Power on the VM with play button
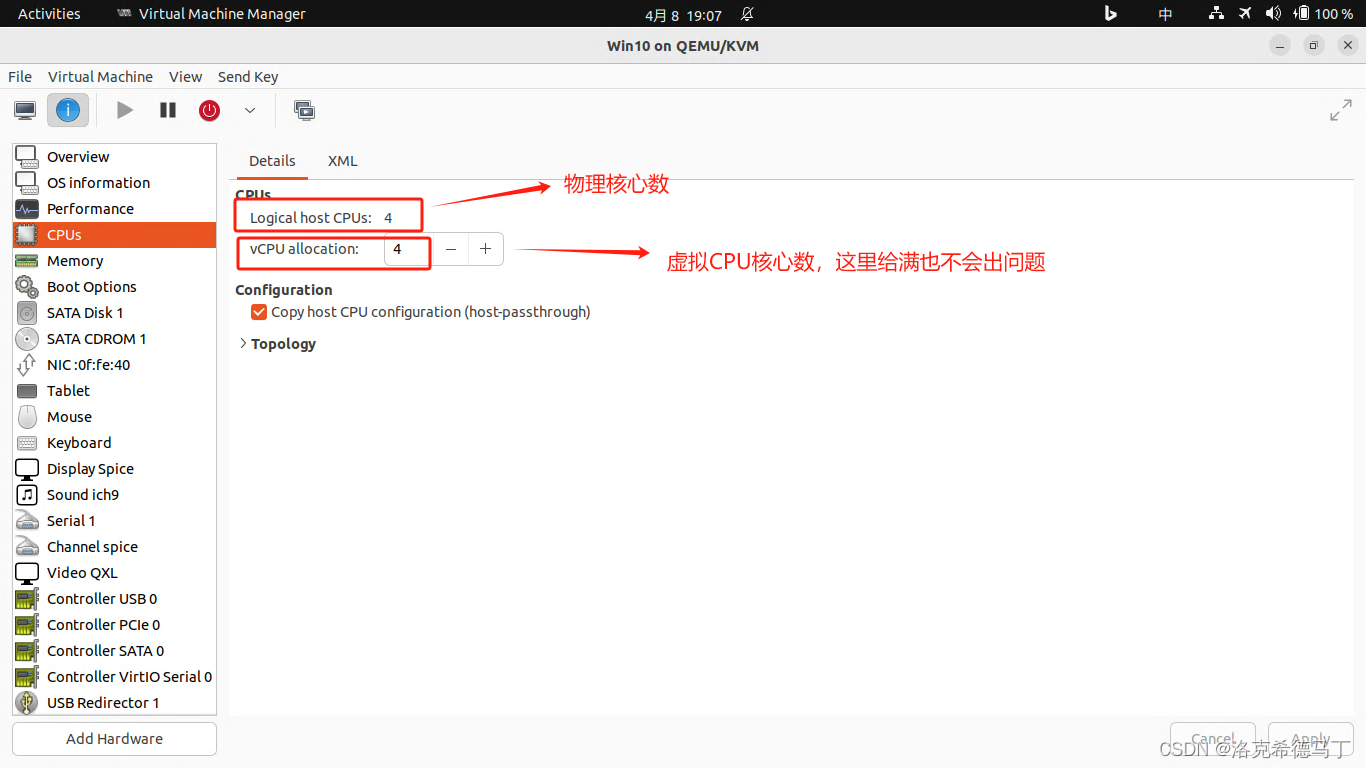1366x768 pixels. [125, 110]
